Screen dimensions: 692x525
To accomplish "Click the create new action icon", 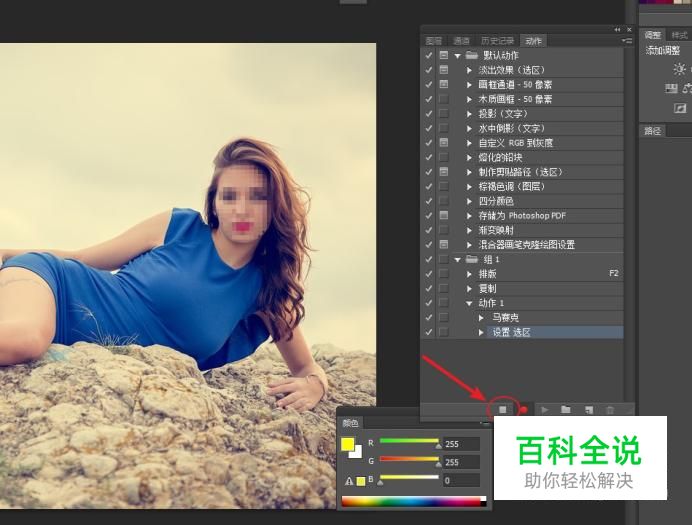I will tap(589, 410).
